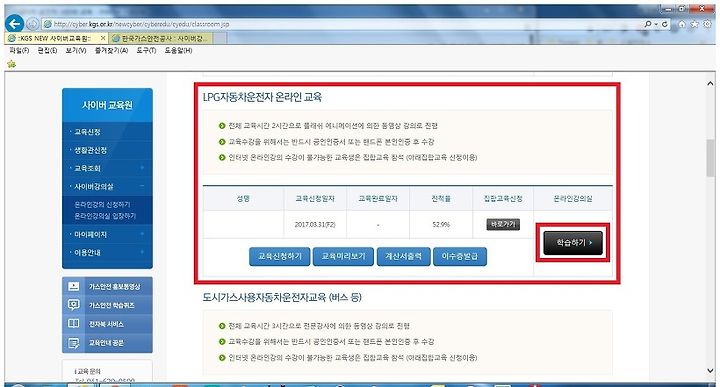Click the favorites bar add-star icon
This screenshot has height=387, width=720.
11,64
